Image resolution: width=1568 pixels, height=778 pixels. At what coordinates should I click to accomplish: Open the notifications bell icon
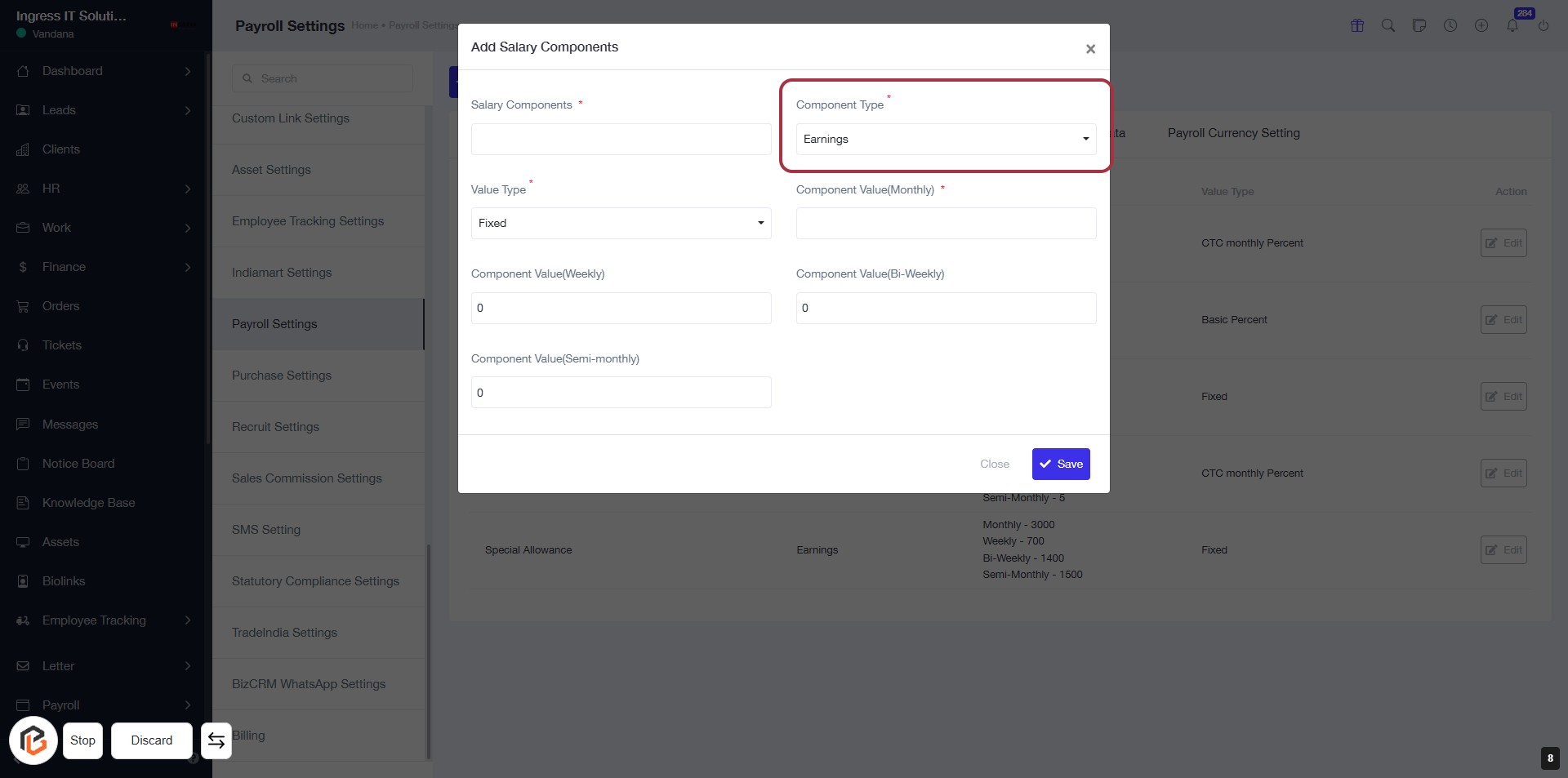1512,25
